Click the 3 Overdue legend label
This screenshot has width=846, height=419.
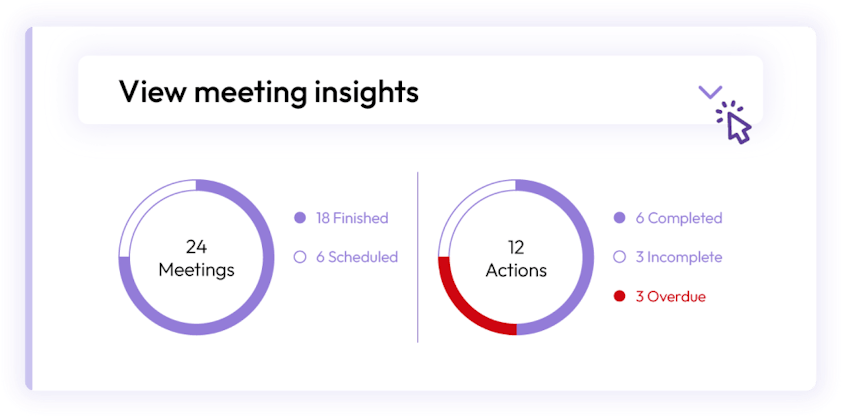pyautogui.click(x=671, y=296)
